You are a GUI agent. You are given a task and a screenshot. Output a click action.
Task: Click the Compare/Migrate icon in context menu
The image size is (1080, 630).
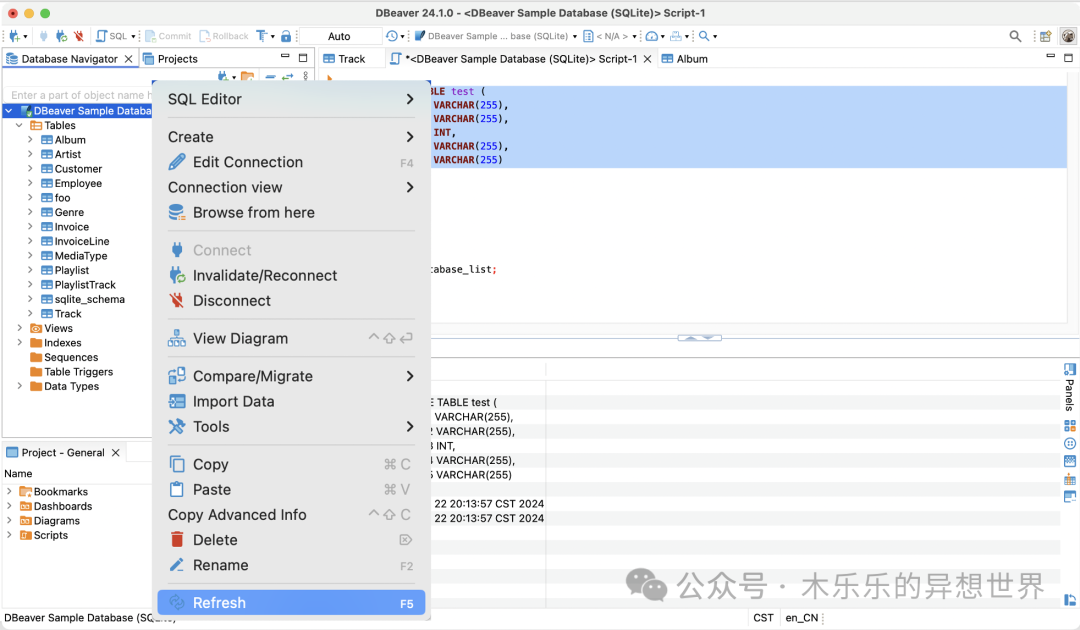point(177,376)
